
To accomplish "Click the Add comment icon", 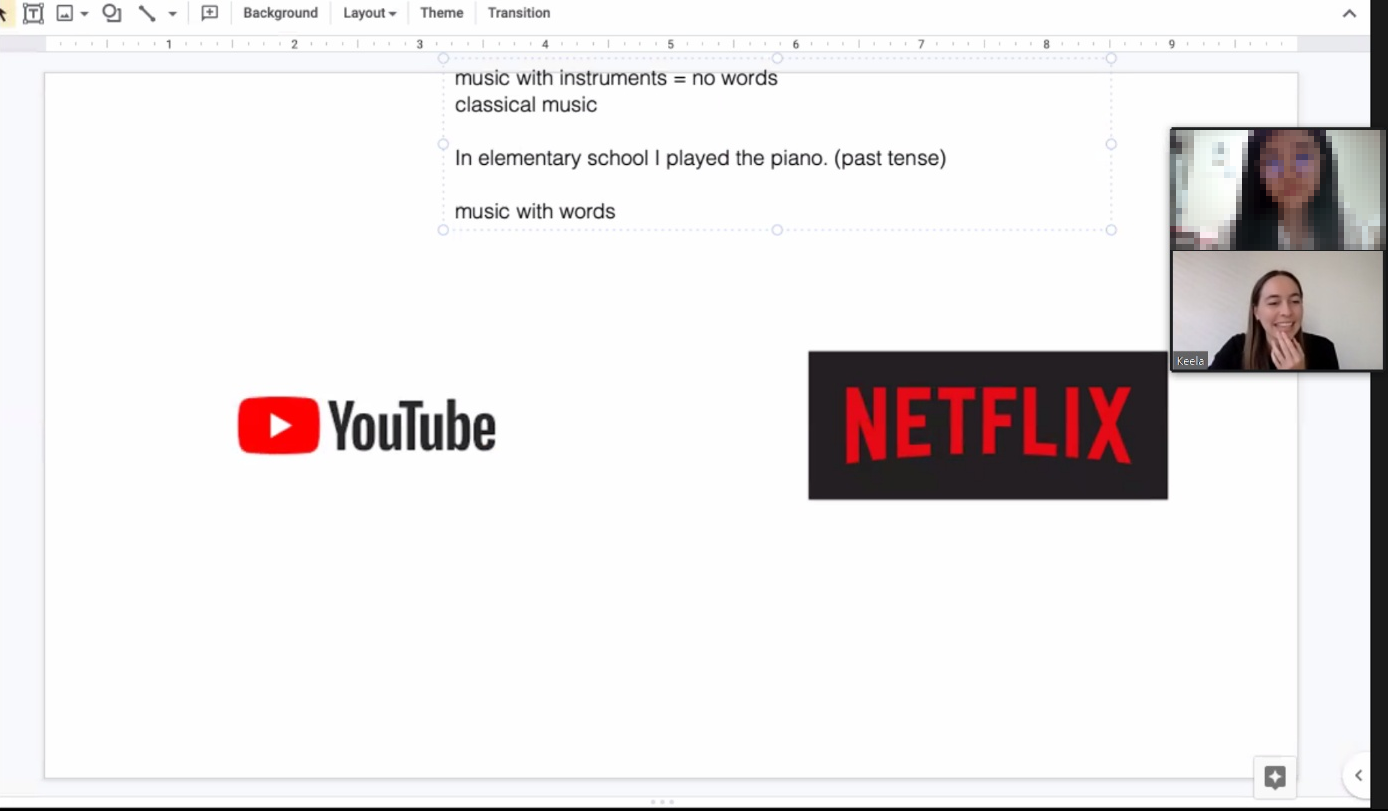I will tap(209, 13).
